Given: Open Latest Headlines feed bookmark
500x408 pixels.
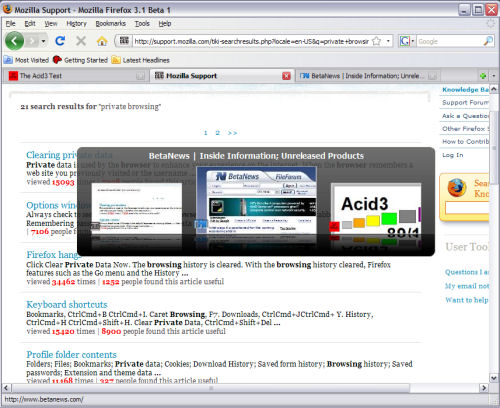Looking at the screenshot, I should click(141, 60).
